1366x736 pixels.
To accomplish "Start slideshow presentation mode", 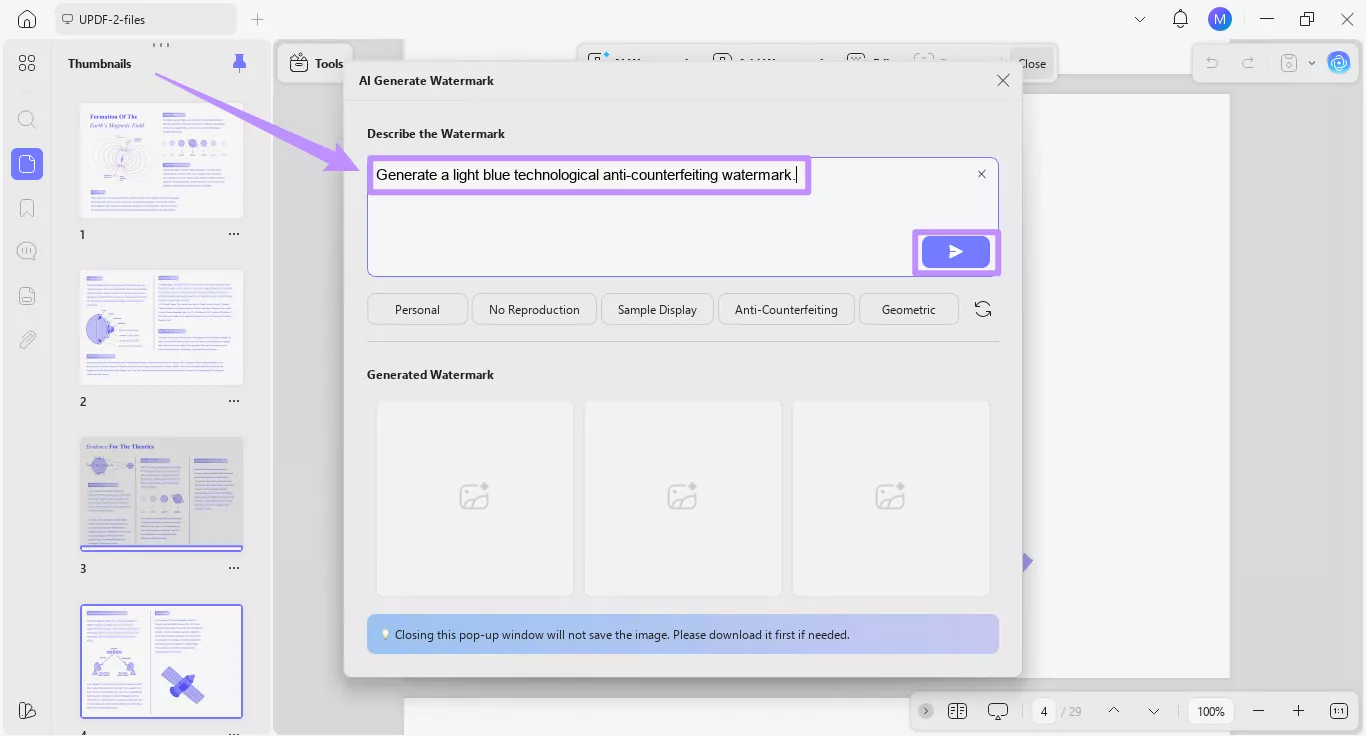I will [998, 711].
